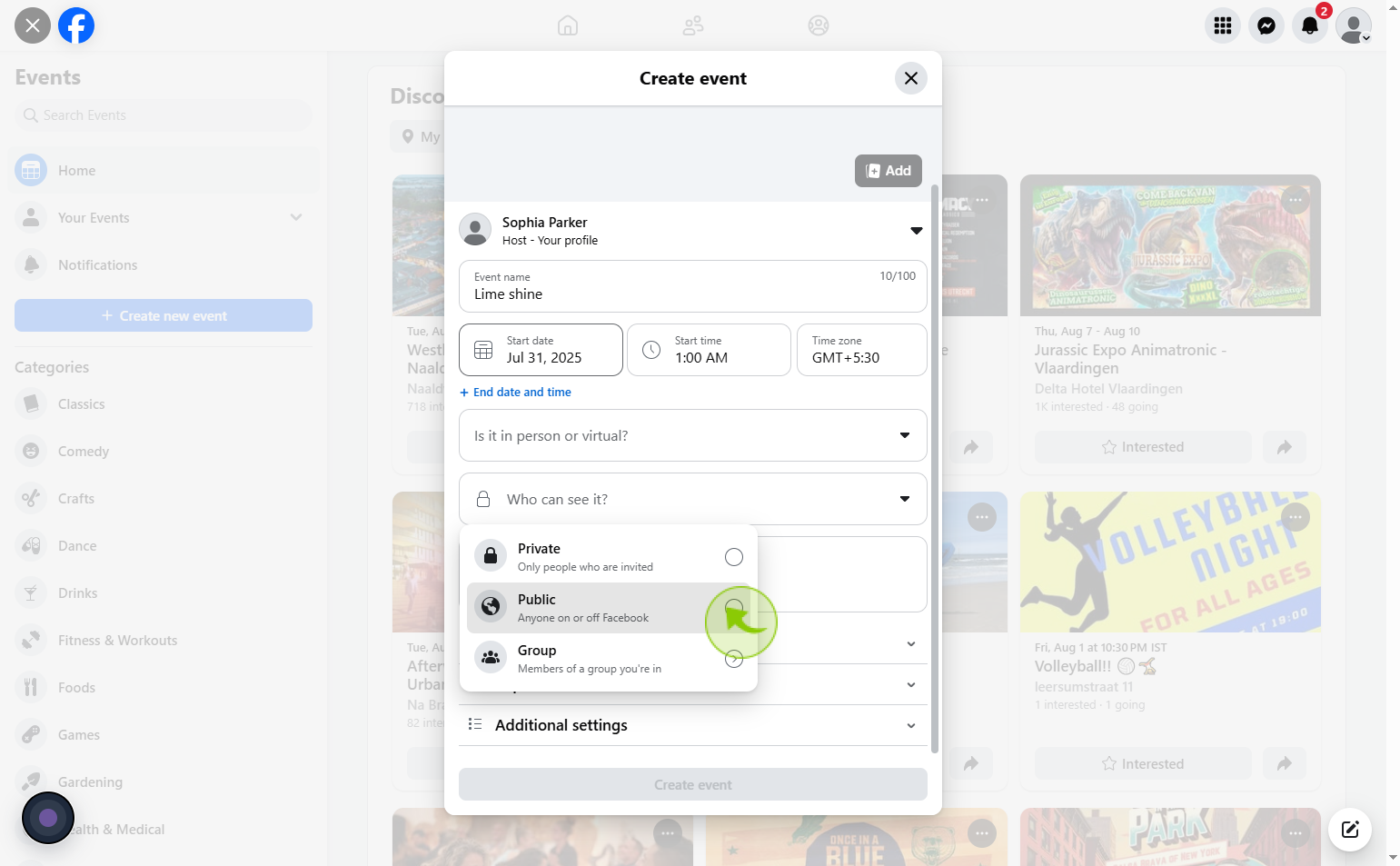Click the Foods category icon

(31, 687)
